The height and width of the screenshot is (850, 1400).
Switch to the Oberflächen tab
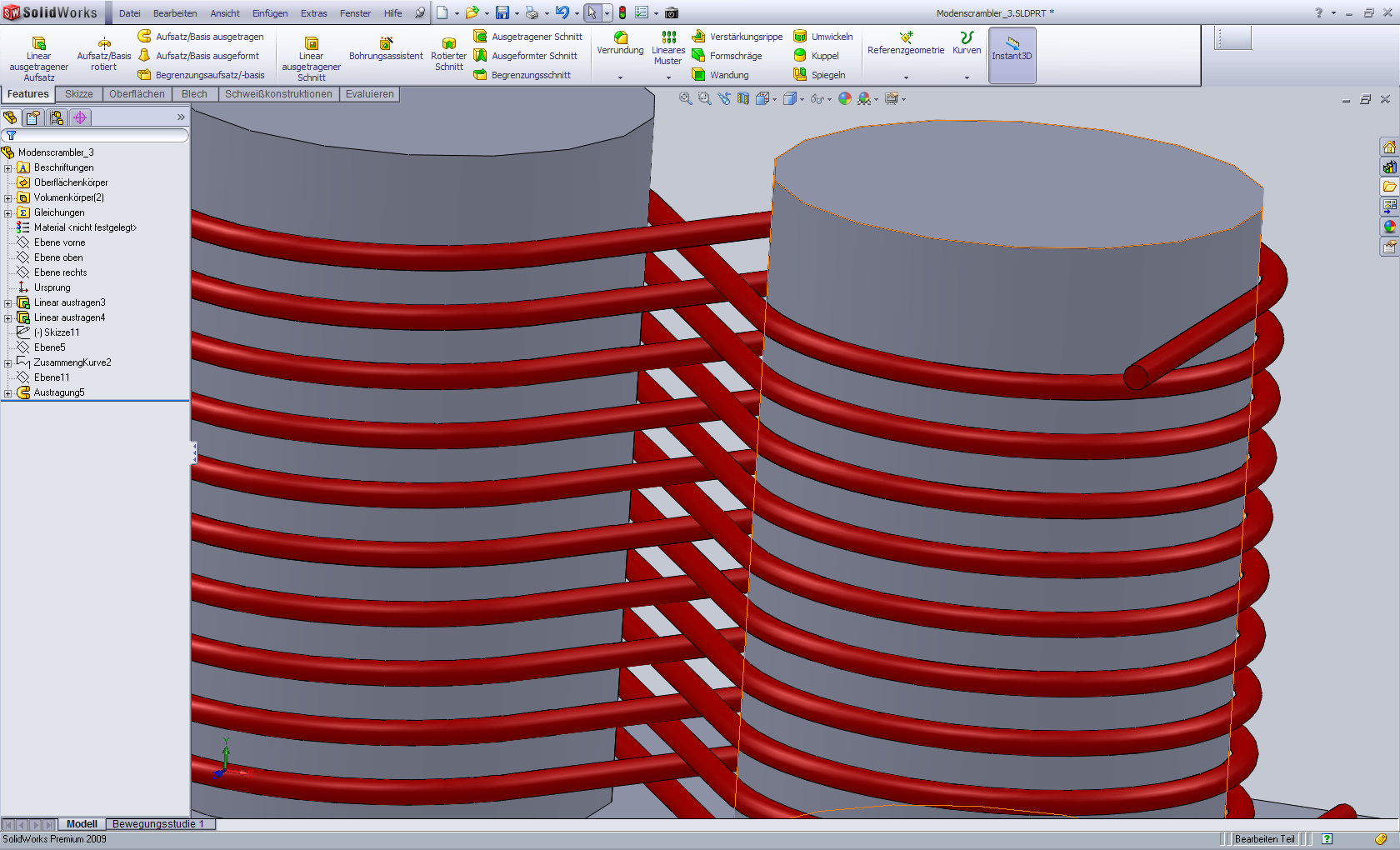tap(137, 94)
